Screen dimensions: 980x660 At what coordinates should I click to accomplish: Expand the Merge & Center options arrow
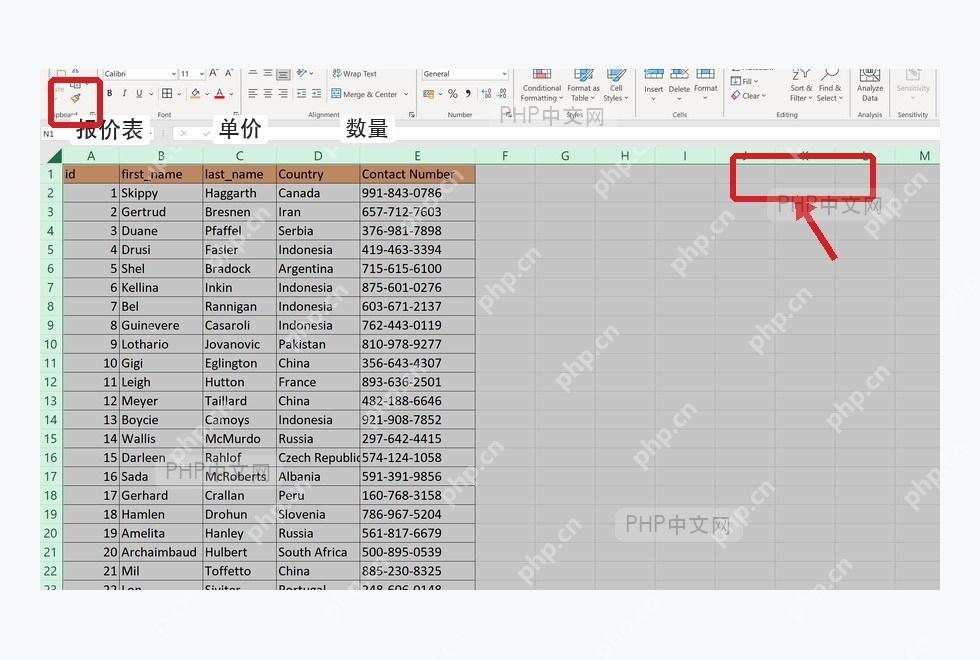click(406, 94)
